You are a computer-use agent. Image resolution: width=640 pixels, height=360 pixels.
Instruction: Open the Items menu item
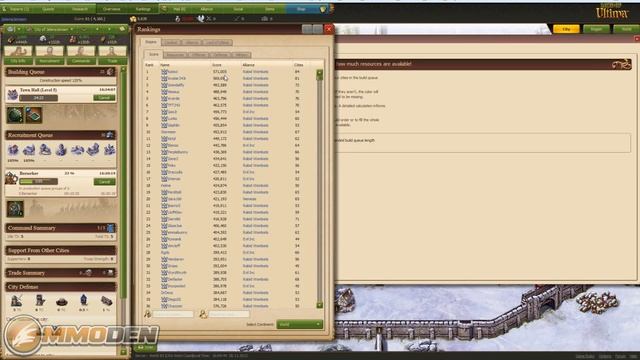click(x=270, y=9)
